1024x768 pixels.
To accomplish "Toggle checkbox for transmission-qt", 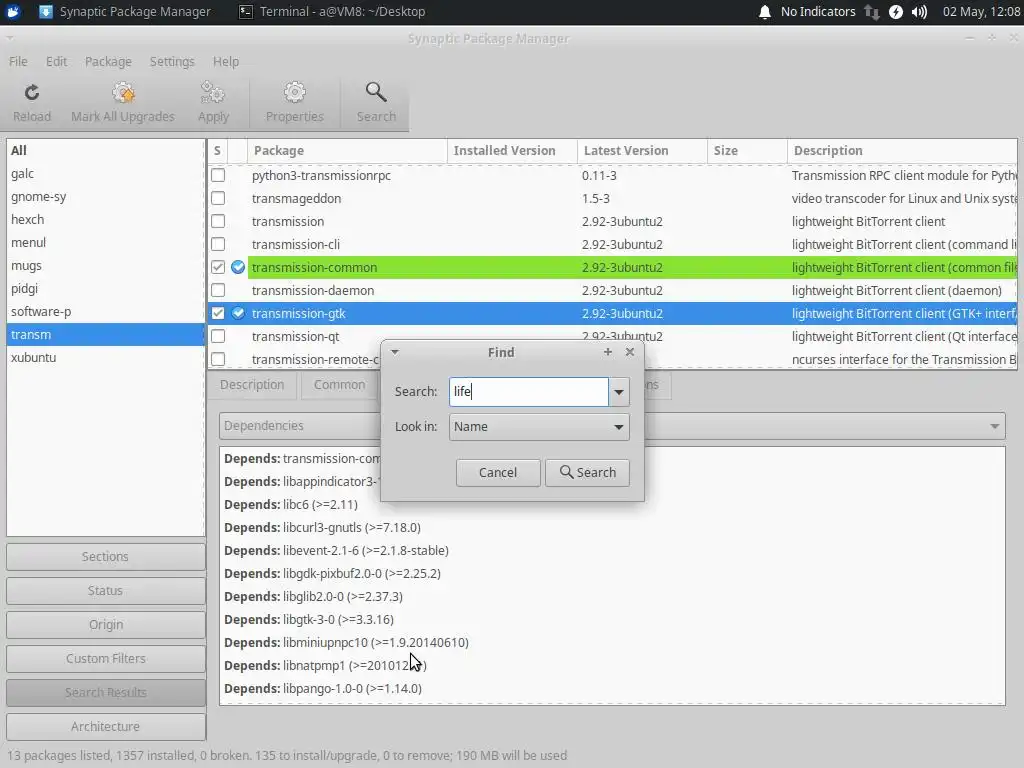I will [218, 336].
